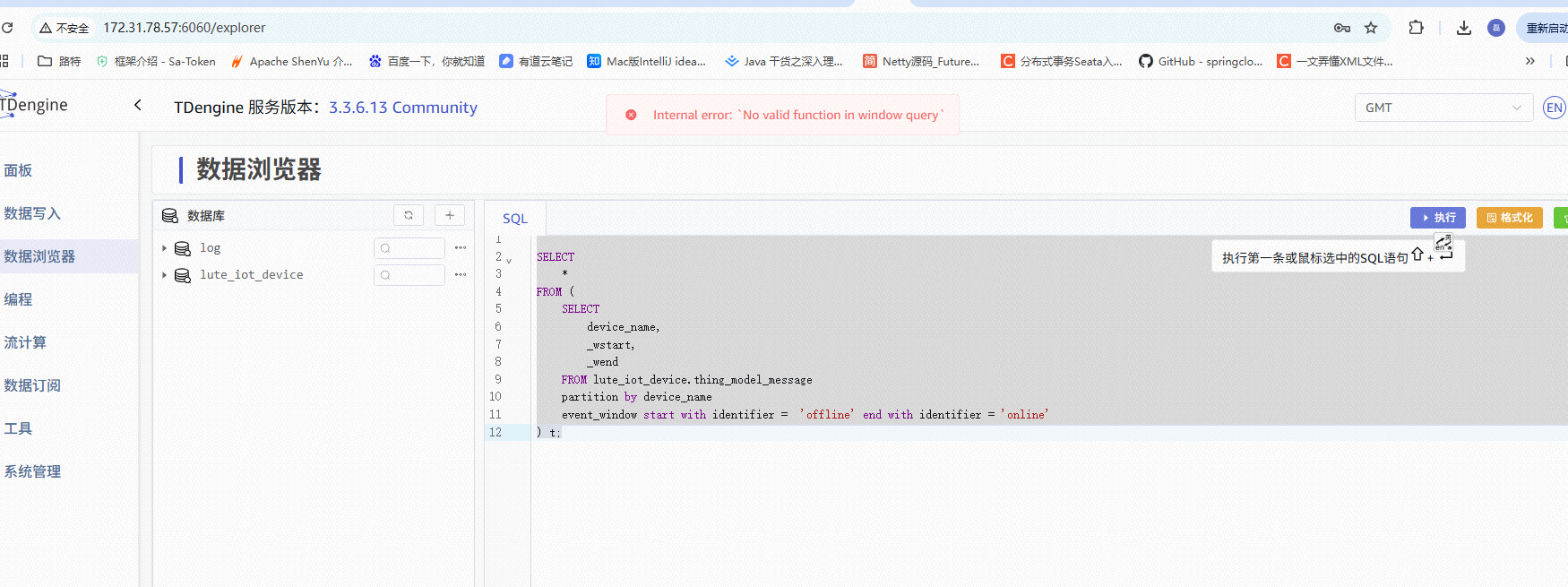Screen dimensions: 1568x587
Task: Select the SQL tab
Action: coord(515,219)
